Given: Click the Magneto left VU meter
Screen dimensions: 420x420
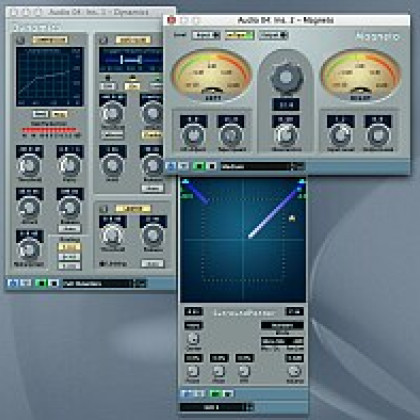Looking at the screenshot, I should click(x=211, y=76).
